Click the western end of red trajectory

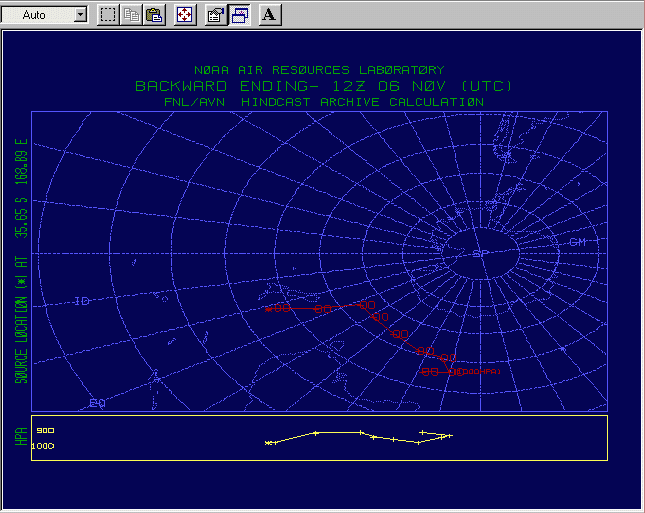[x=268, y=309]
